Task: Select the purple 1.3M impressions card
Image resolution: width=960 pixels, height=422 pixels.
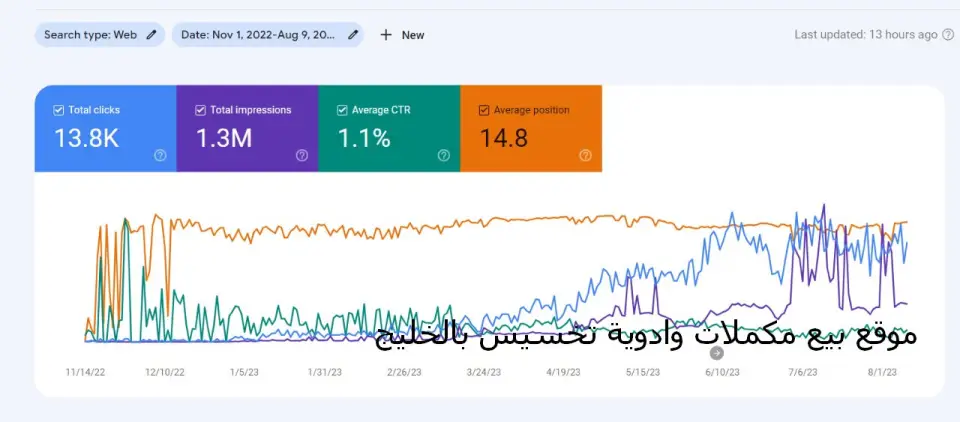Action: coord(247,129)
